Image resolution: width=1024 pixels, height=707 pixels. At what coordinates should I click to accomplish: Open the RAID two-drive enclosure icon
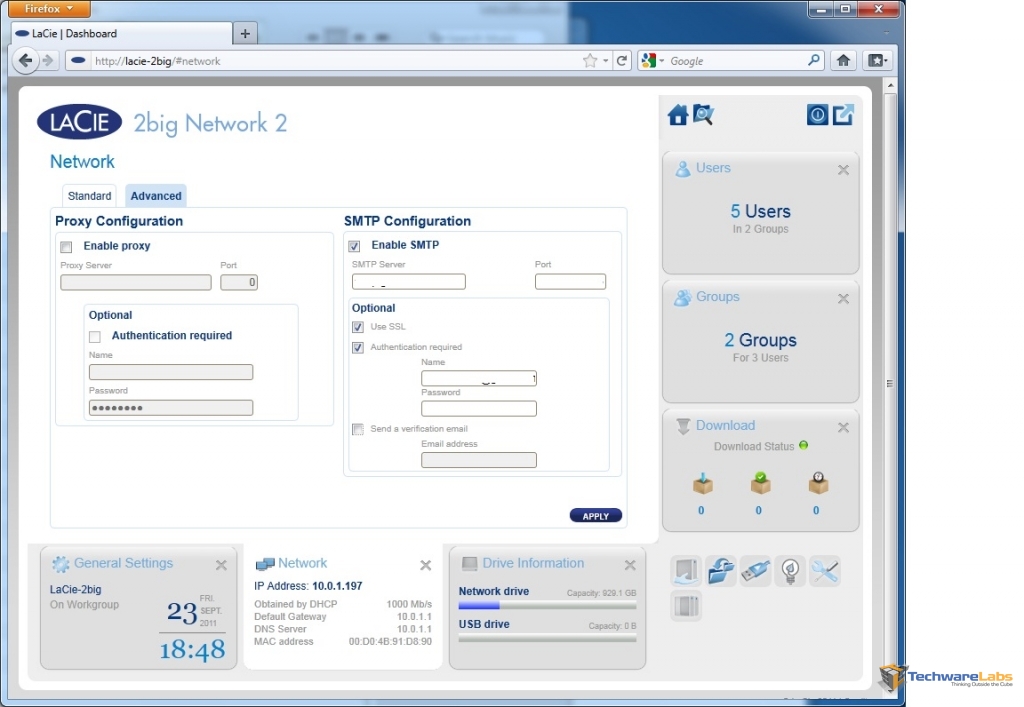686,605
